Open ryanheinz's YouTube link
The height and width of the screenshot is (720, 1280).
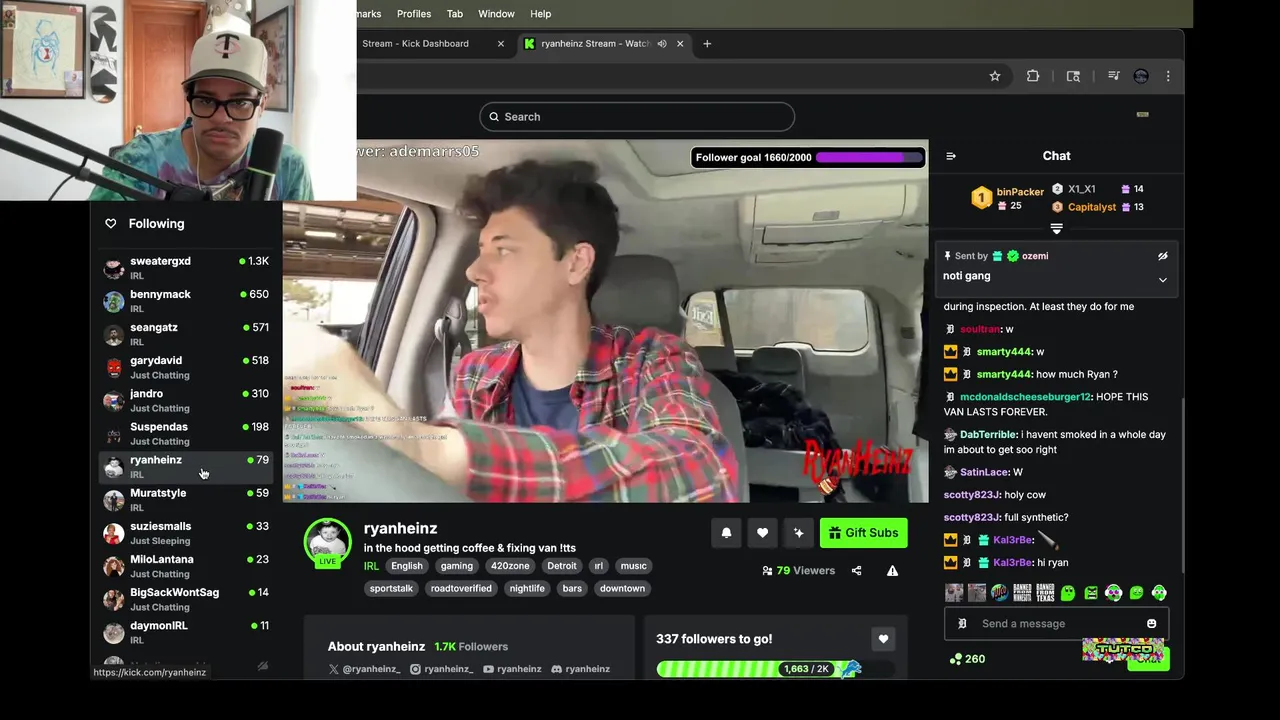[512, 669]
